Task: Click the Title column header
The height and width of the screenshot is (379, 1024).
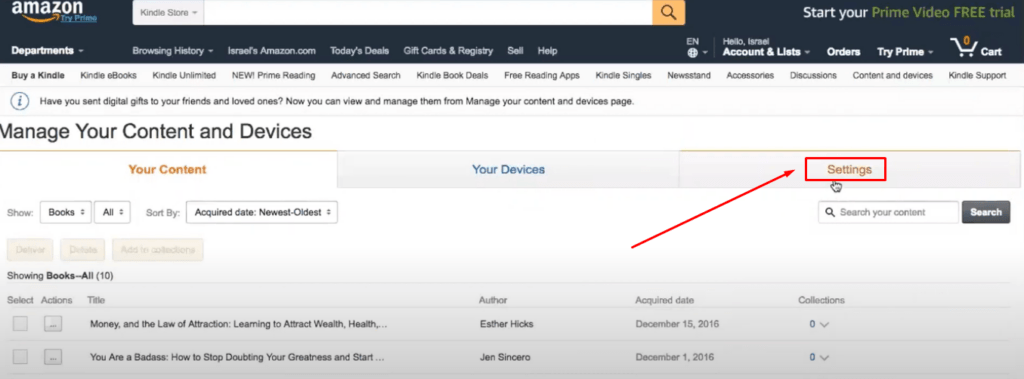Action: point(96,300)
